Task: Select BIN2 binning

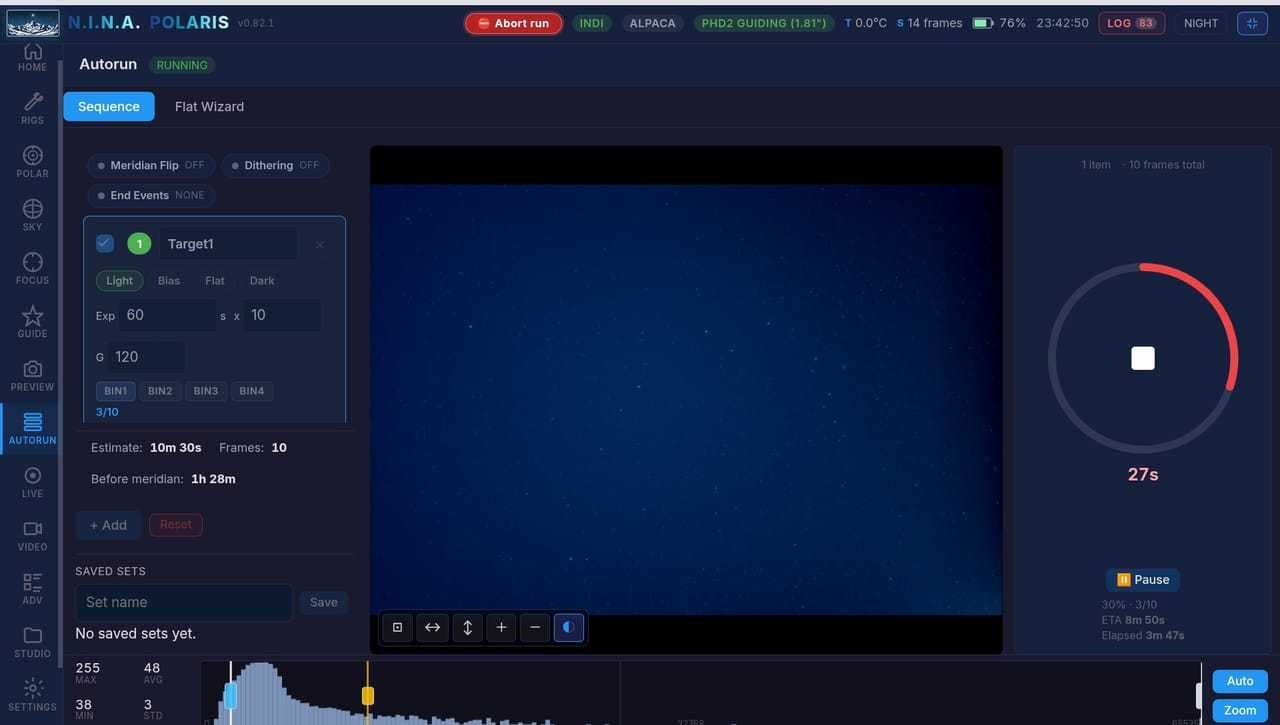Action: coord(160,391)
